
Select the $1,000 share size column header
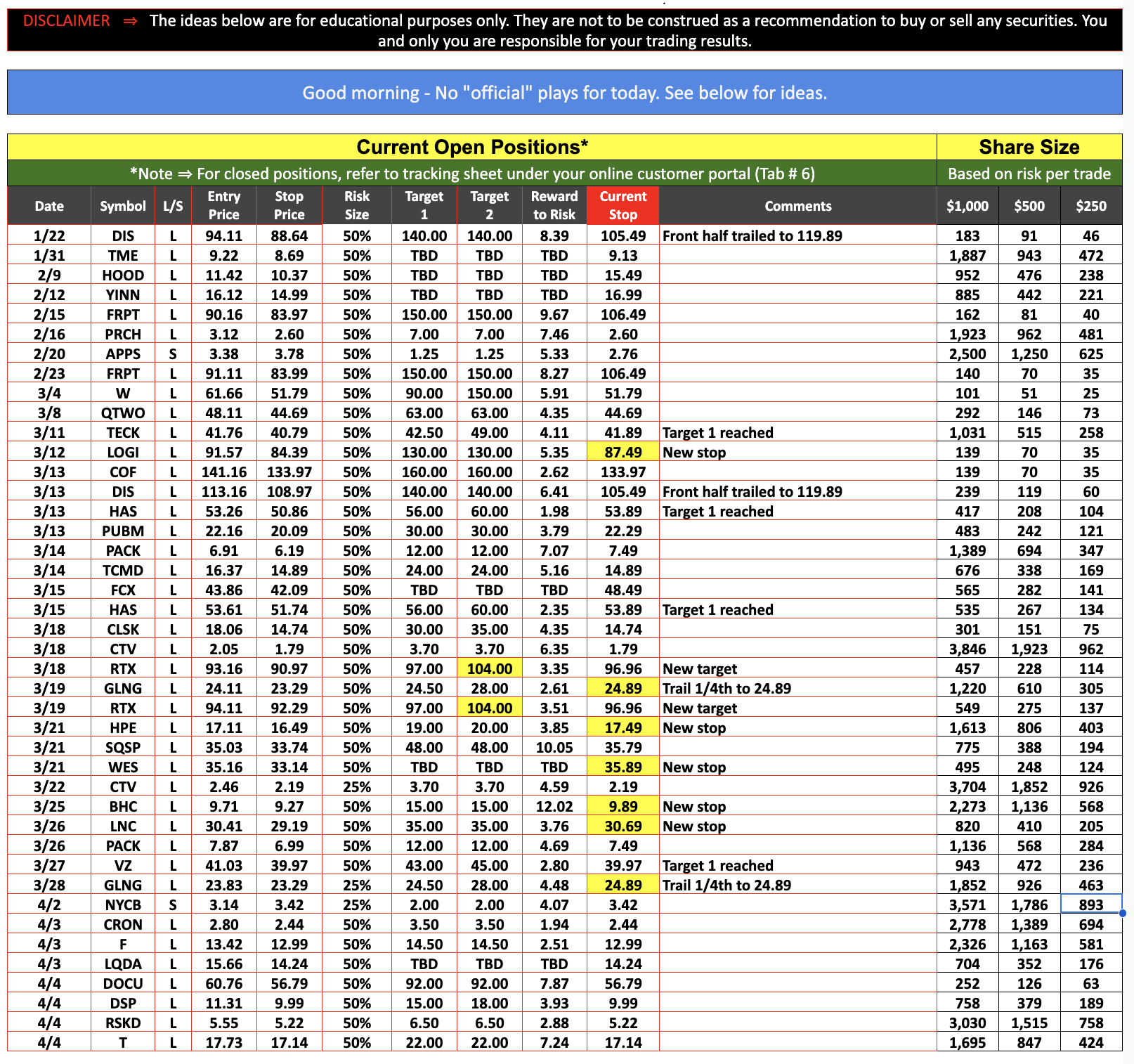967,206
